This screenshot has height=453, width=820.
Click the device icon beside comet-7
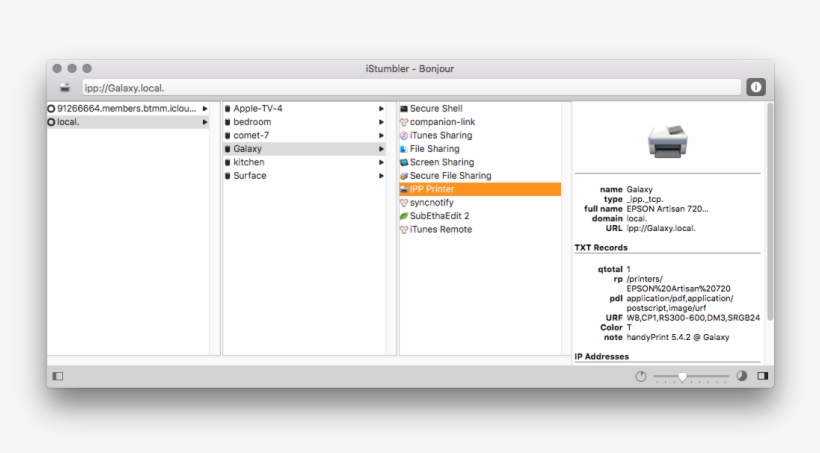227,135
